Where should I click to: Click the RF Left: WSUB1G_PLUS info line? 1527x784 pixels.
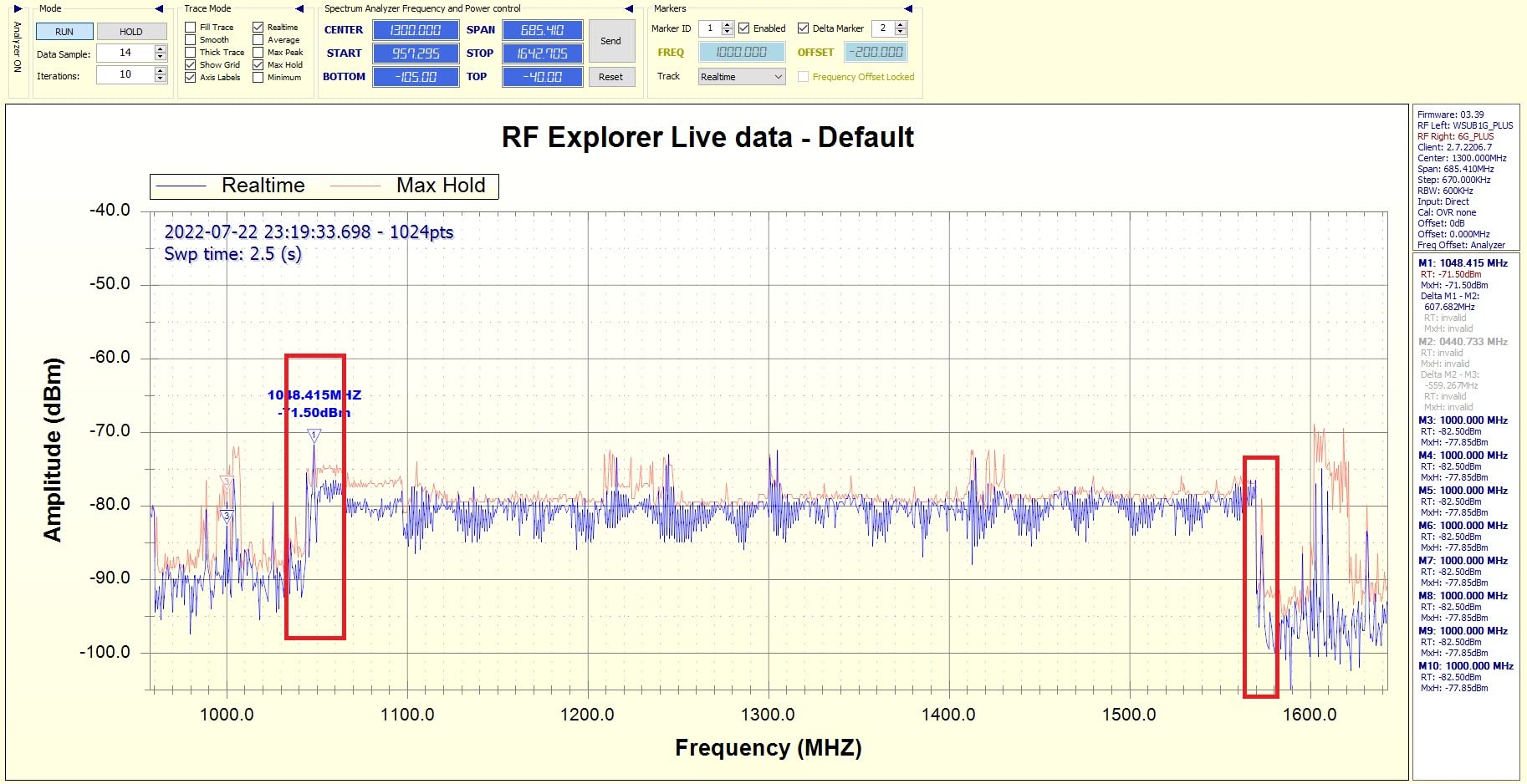(x=1465, y=126)
